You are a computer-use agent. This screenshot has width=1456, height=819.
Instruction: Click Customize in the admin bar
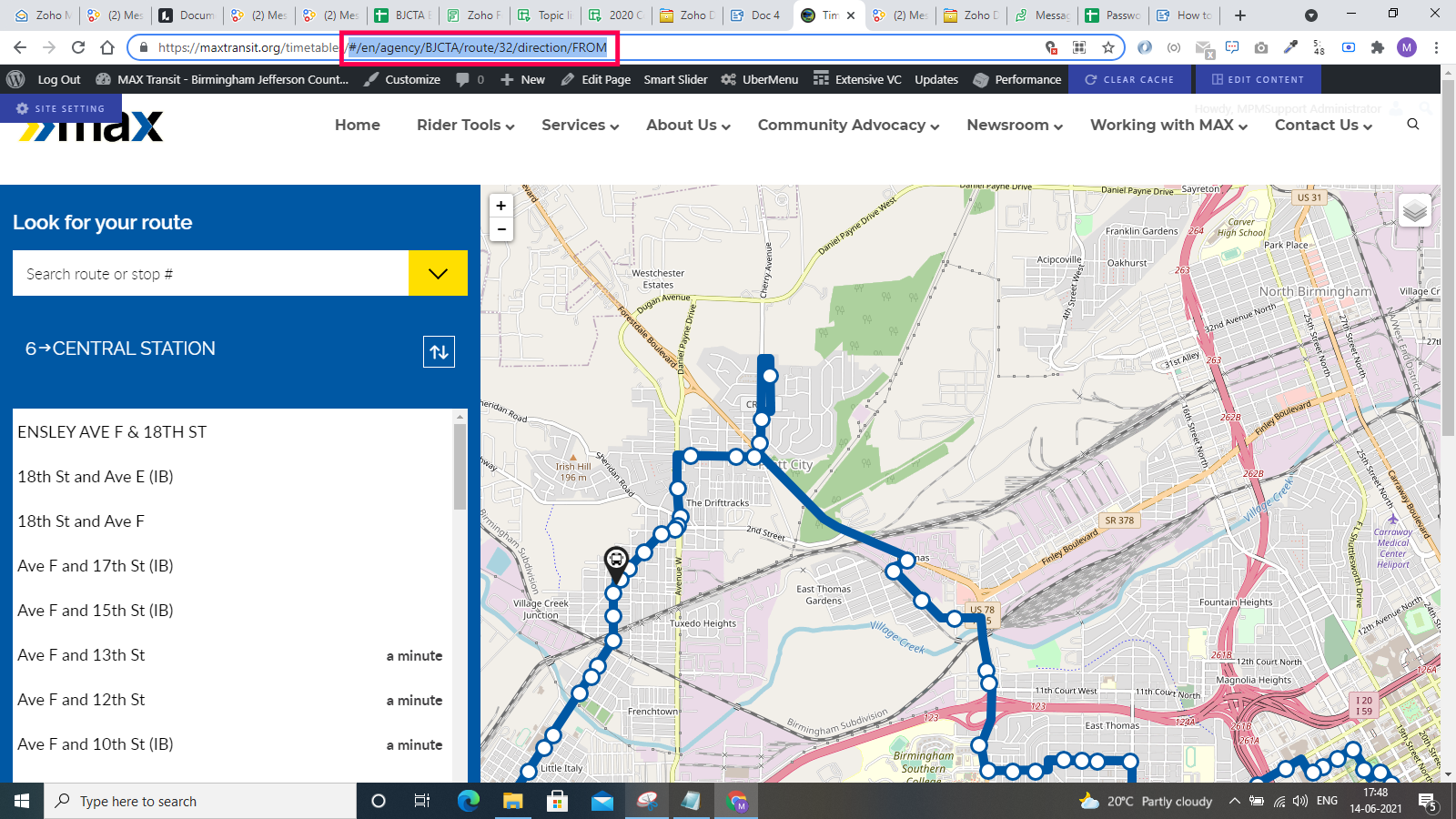click(402, 79)
